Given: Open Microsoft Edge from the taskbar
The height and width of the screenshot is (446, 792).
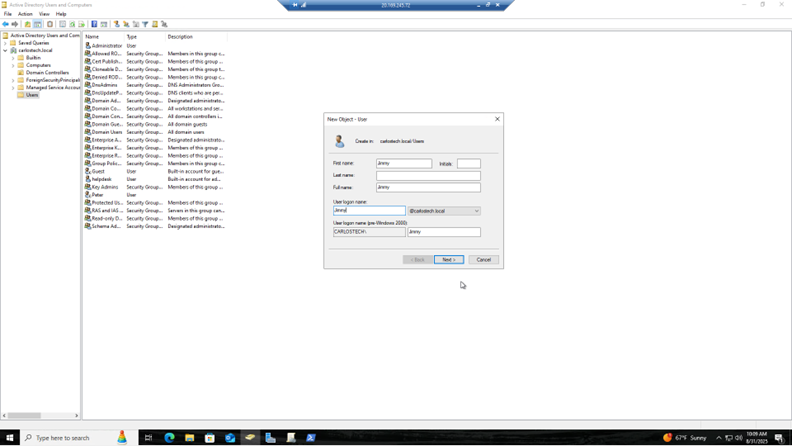Looking at the screenshot, I should tap(169, 438).
